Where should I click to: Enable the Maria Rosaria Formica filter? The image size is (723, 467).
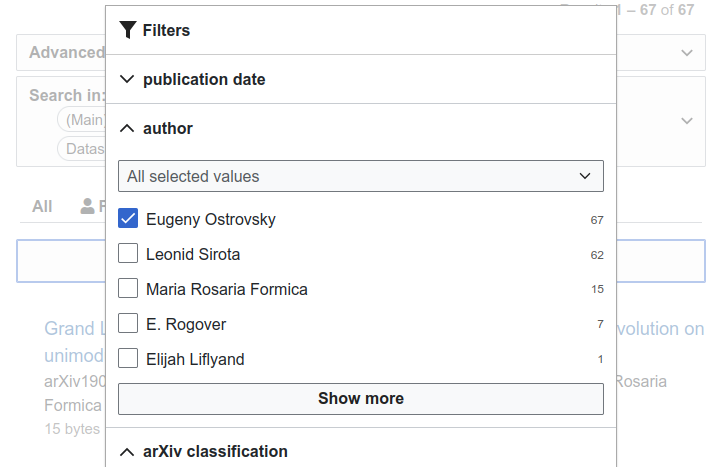(128, 289)
